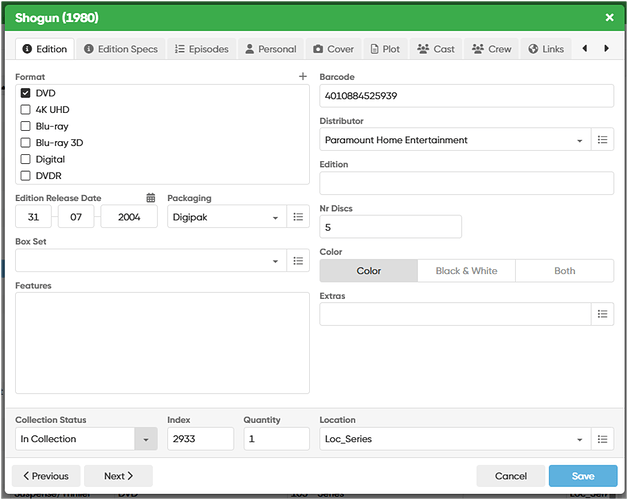This screenshot has width=628, height=500.
Task: Uncheck the DVD format checkbox
Action: click(x=26, y=93)
